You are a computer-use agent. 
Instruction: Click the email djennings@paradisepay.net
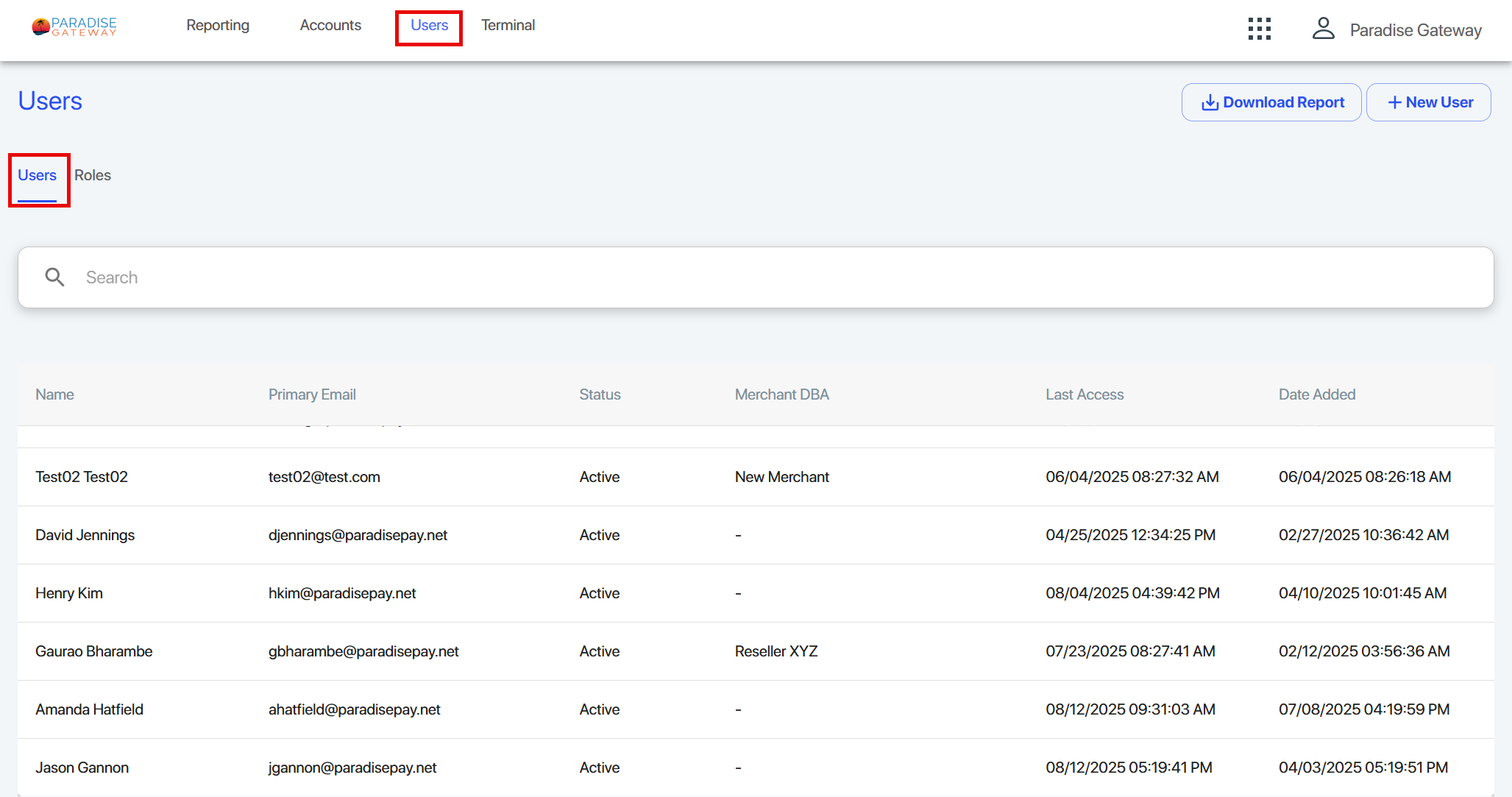tap(358, 535)
